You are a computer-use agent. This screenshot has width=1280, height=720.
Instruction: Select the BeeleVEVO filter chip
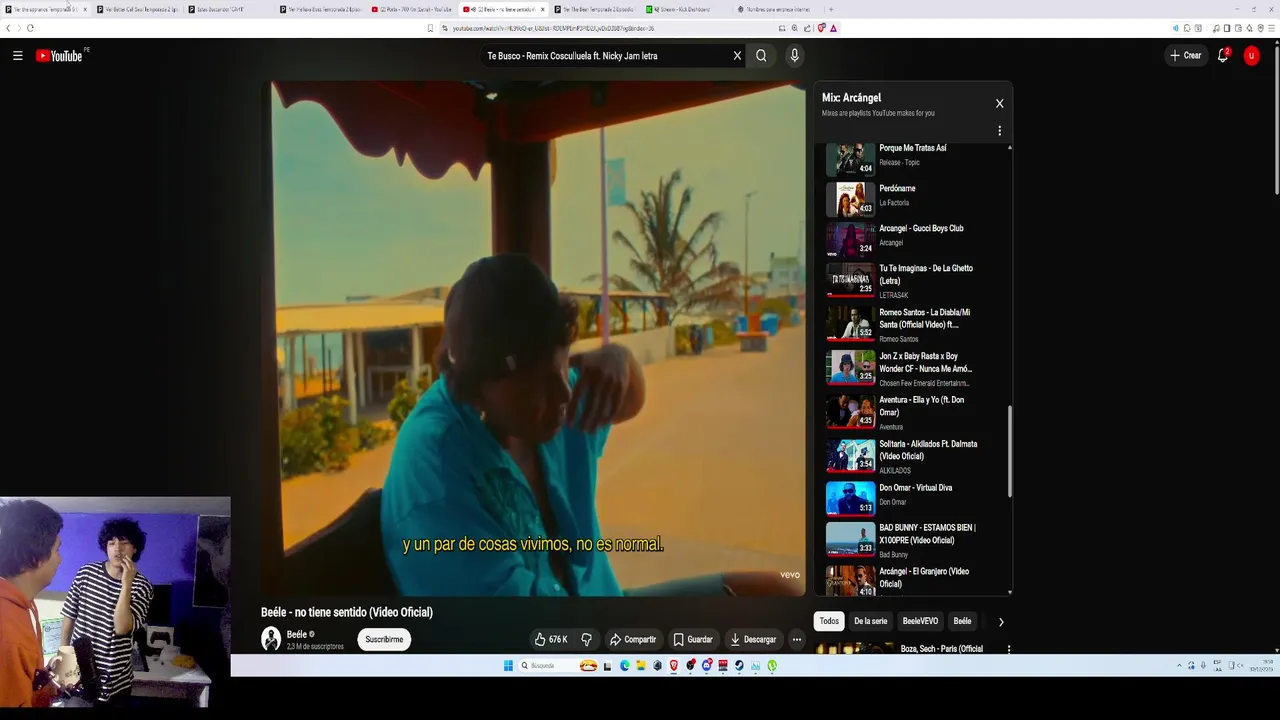coord(920,621)
